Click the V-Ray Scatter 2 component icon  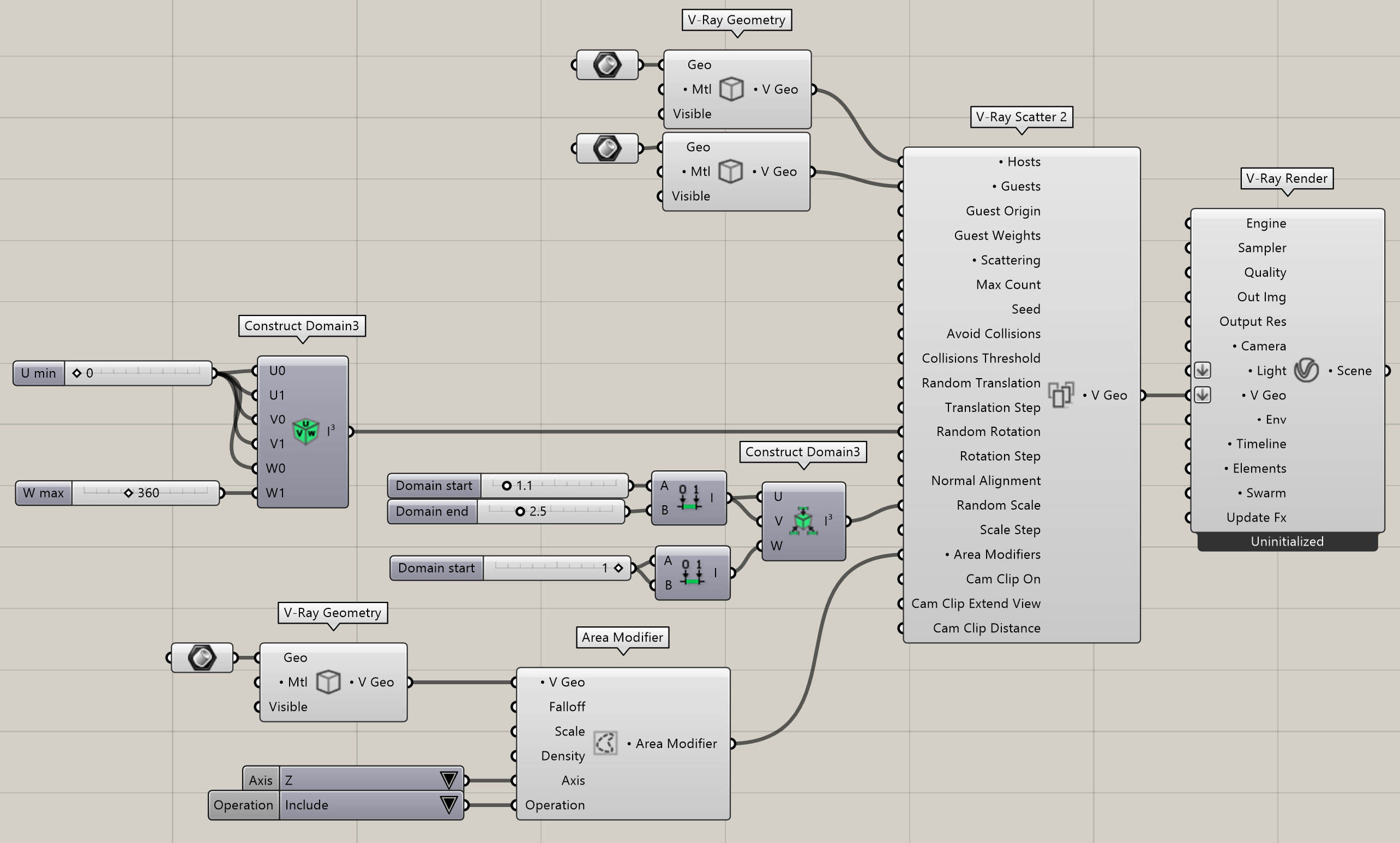pyautogui.click(x=1061, y=395)
